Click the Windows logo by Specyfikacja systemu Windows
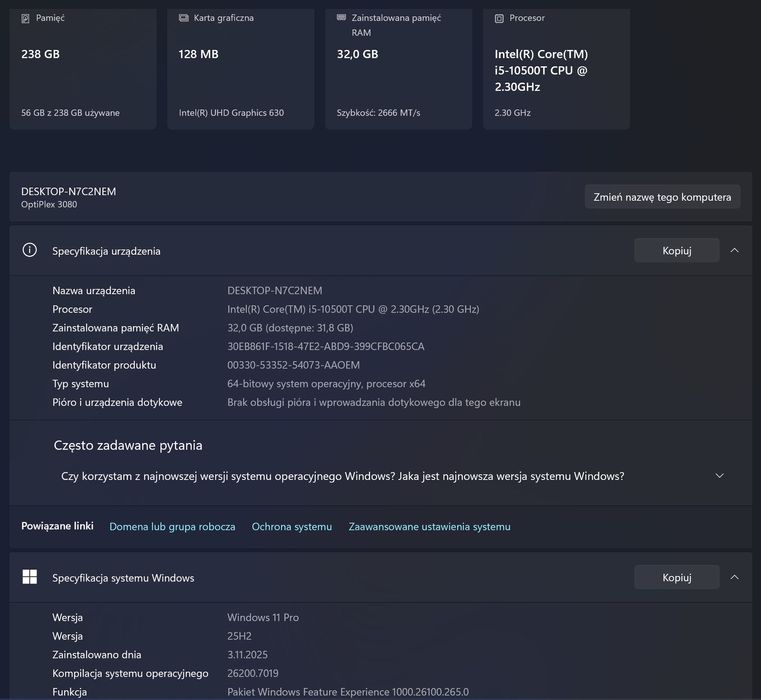Image resolution: width=761 pixels, height=700 pixels. pyautogui.click(x=30, y=577)
